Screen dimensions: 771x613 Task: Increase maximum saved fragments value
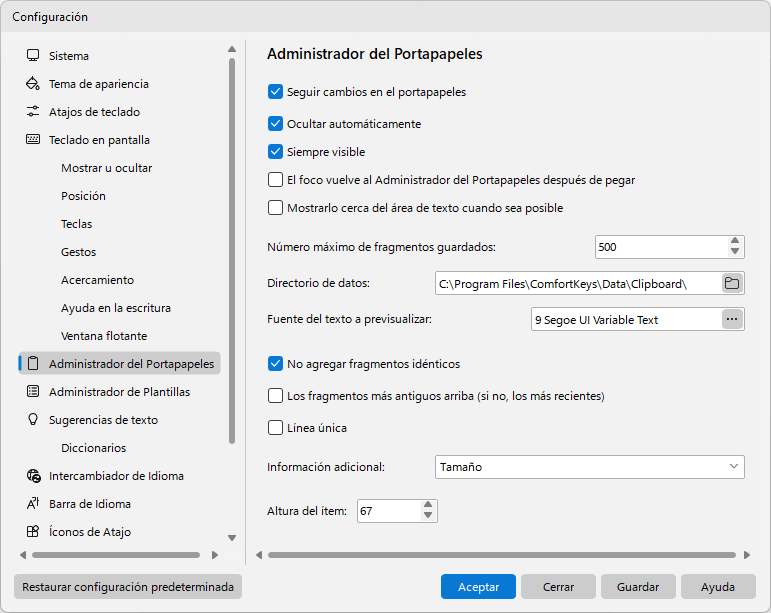tap(735, 241)
